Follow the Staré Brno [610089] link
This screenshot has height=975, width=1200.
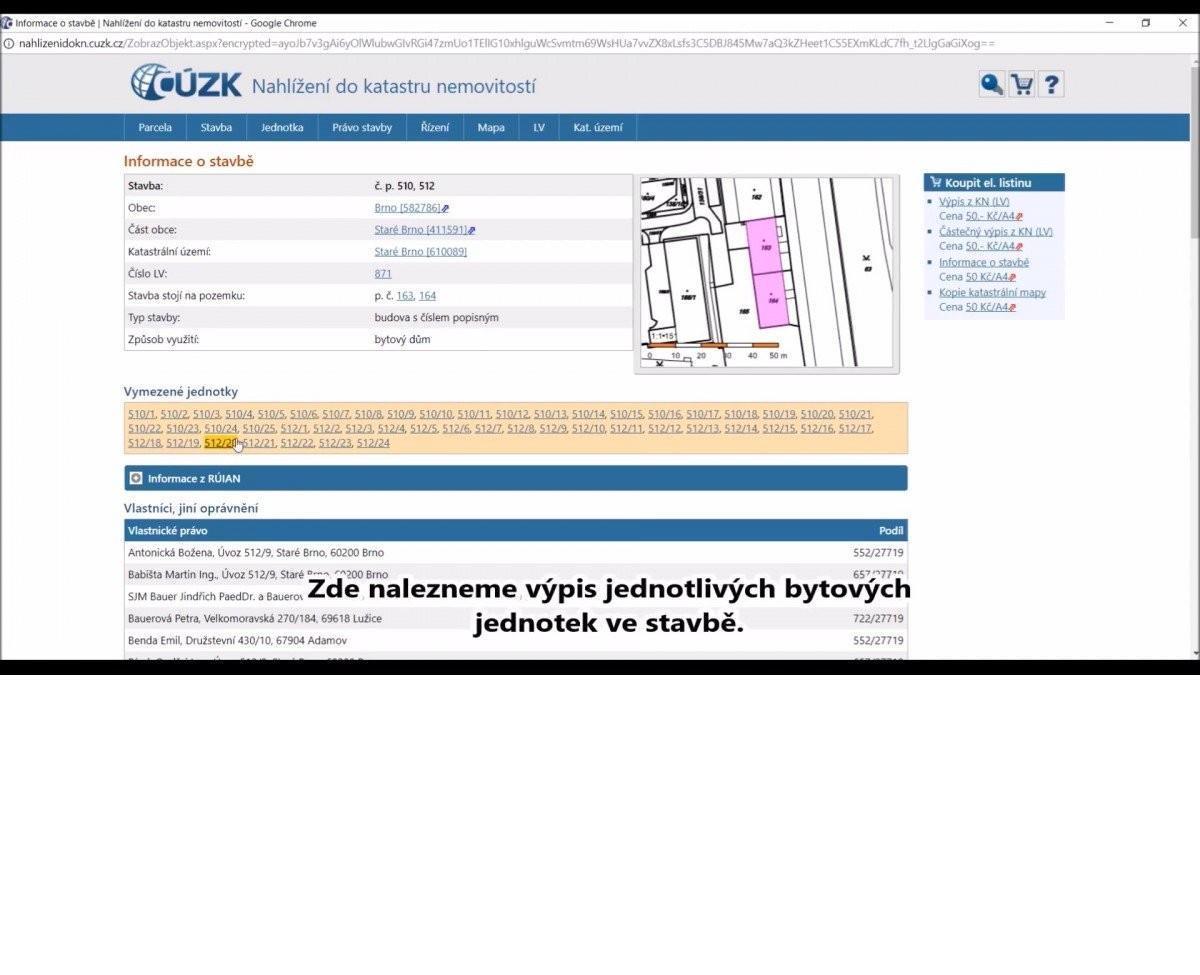pyautogui.click(x=421, y=252)
